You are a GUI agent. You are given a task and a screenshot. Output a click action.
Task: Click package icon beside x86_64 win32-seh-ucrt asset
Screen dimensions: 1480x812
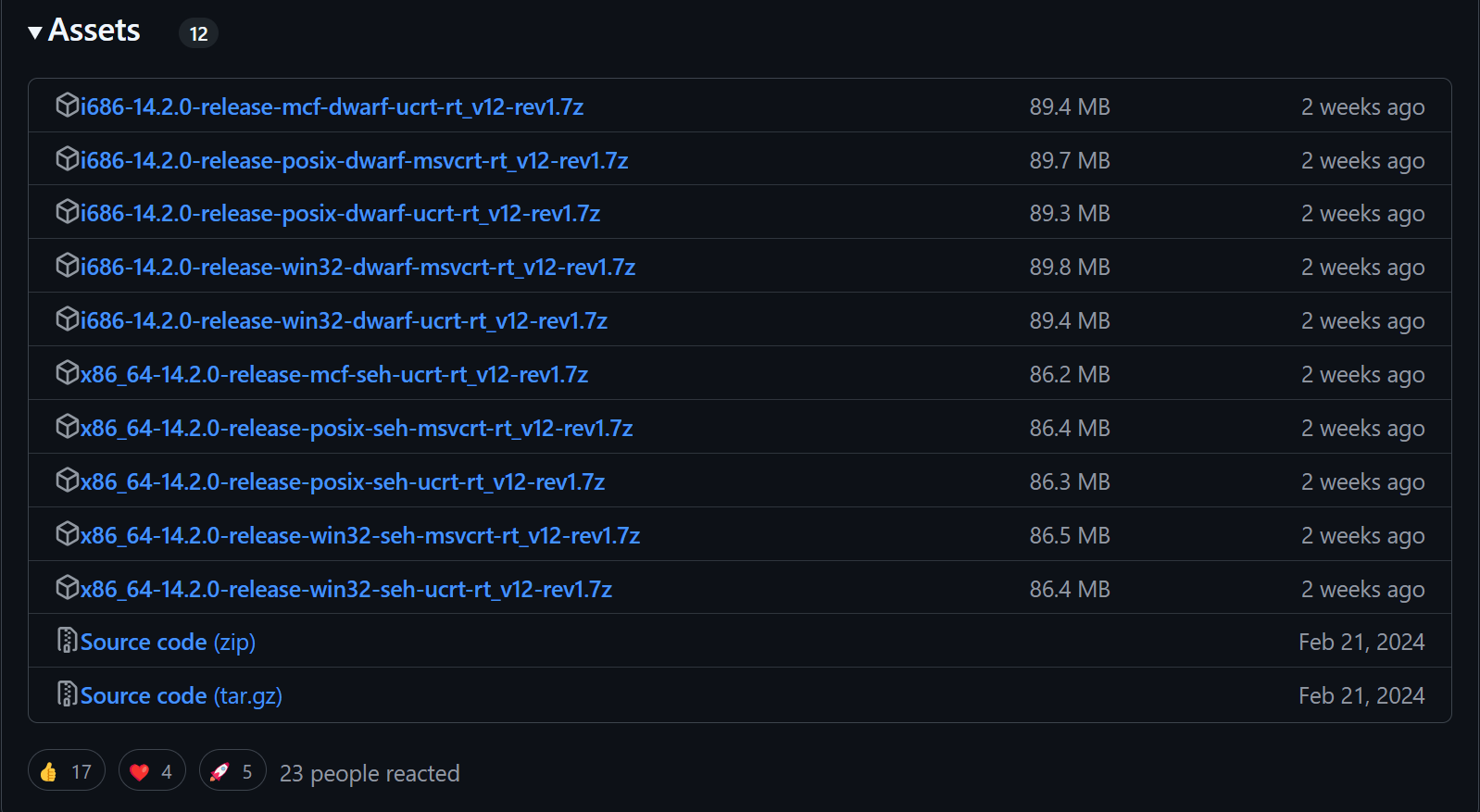pos(67,588)
